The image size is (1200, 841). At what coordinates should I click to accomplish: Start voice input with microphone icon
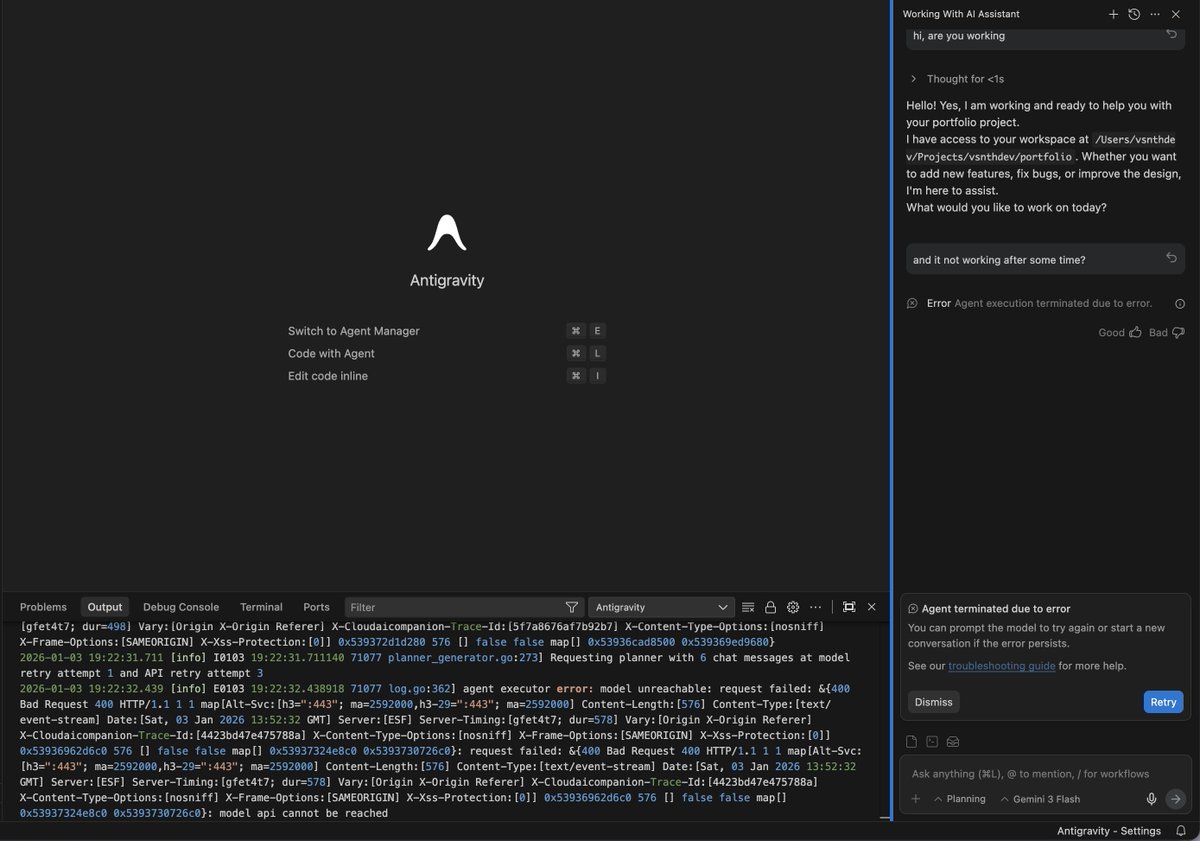(1152, 799)
